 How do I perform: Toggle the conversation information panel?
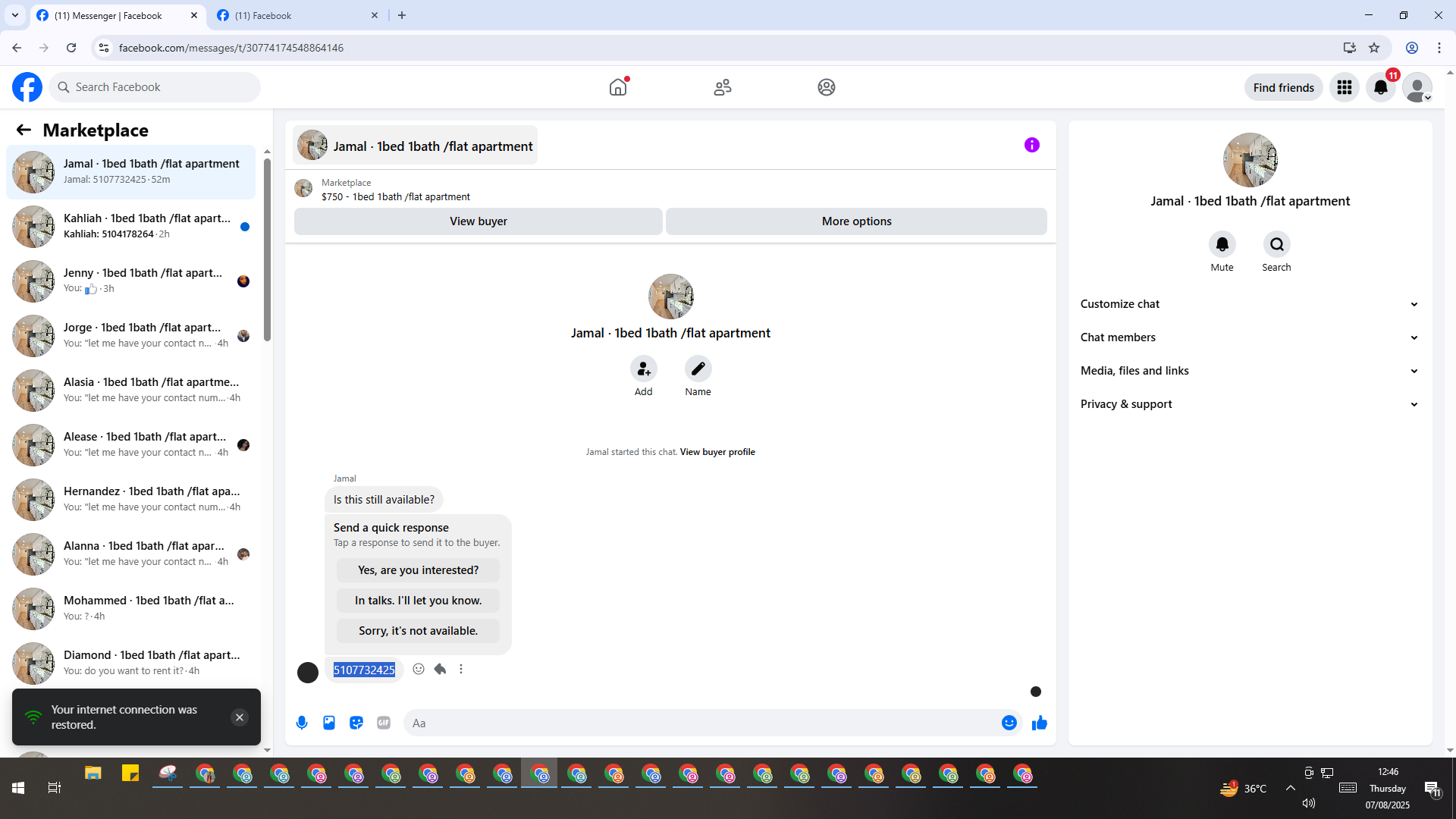1031,145
